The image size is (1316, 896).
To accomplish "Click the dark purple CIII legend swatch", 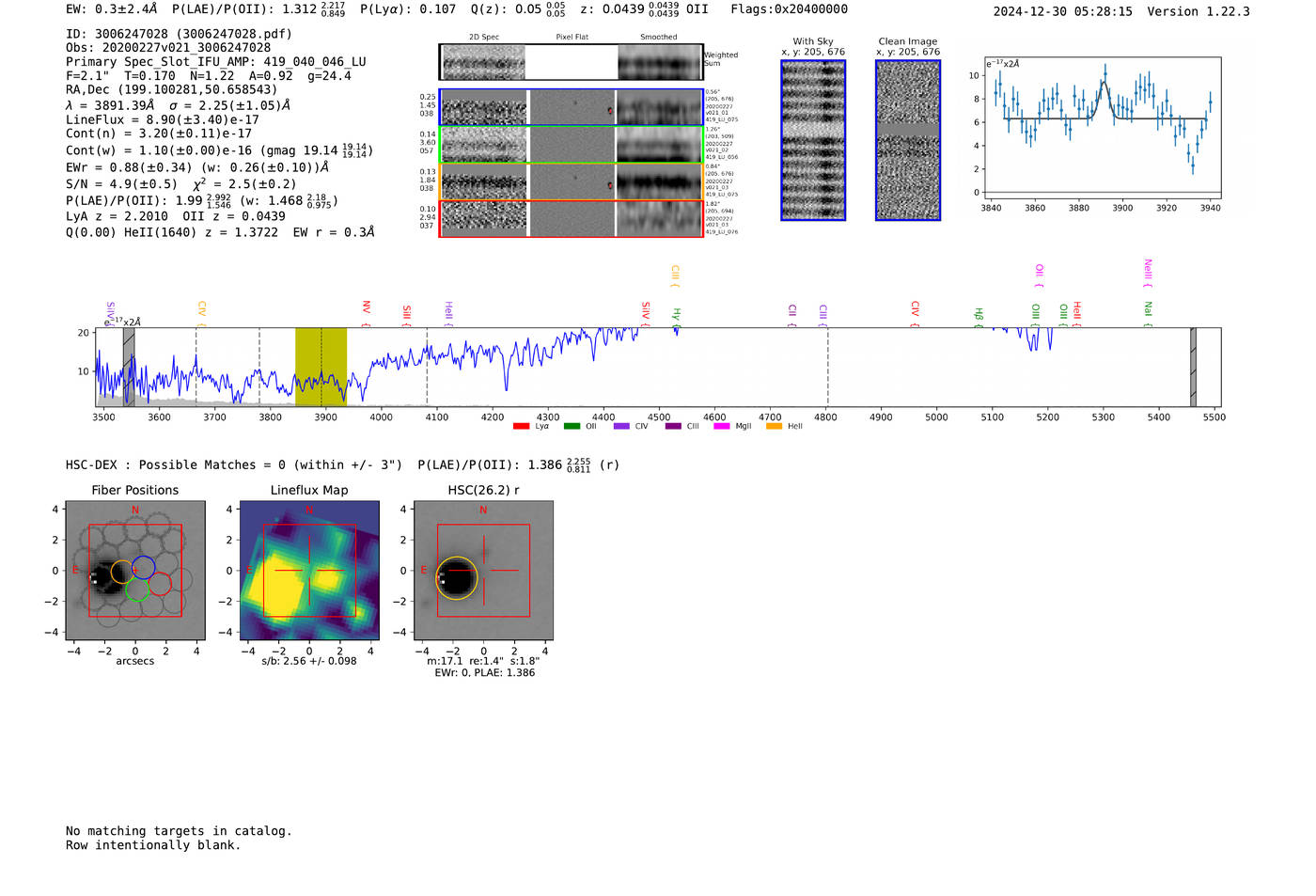I will click(673, 426).
